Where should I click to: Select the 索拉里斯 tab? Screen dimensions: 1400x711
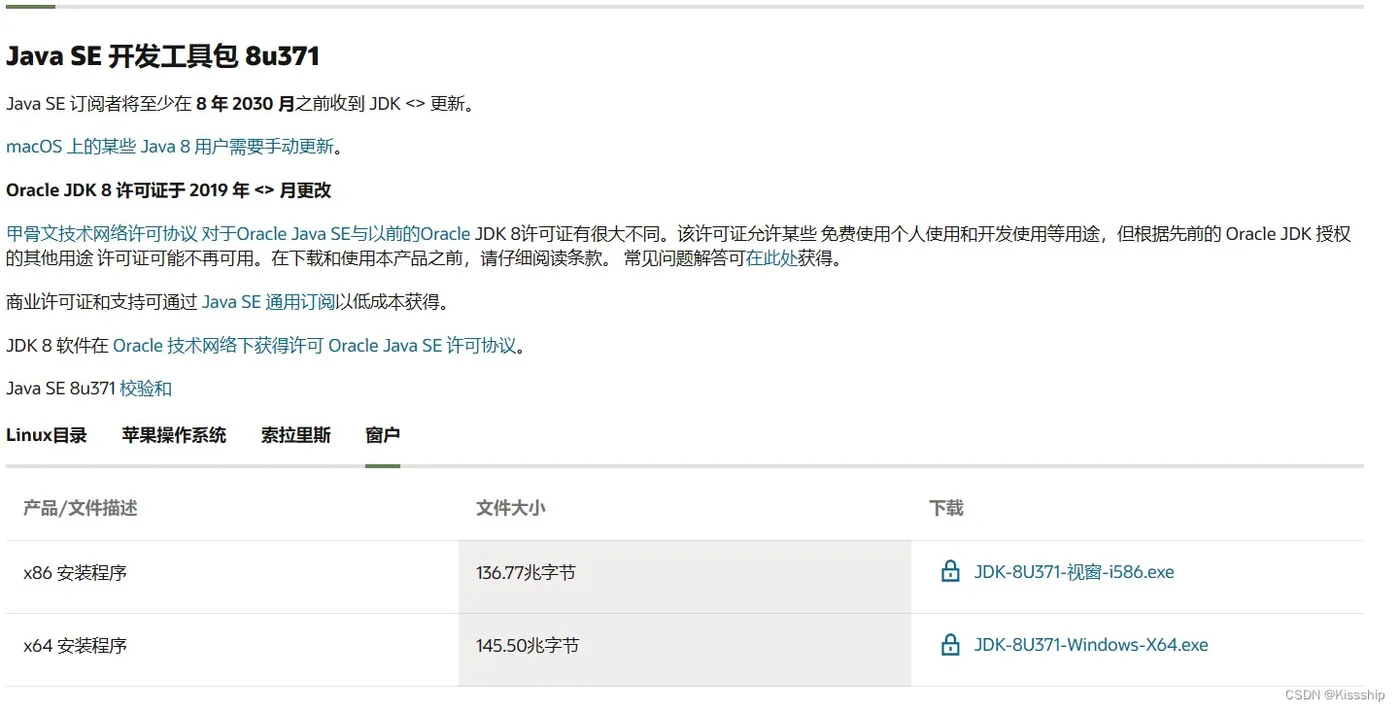coord(296,436)
